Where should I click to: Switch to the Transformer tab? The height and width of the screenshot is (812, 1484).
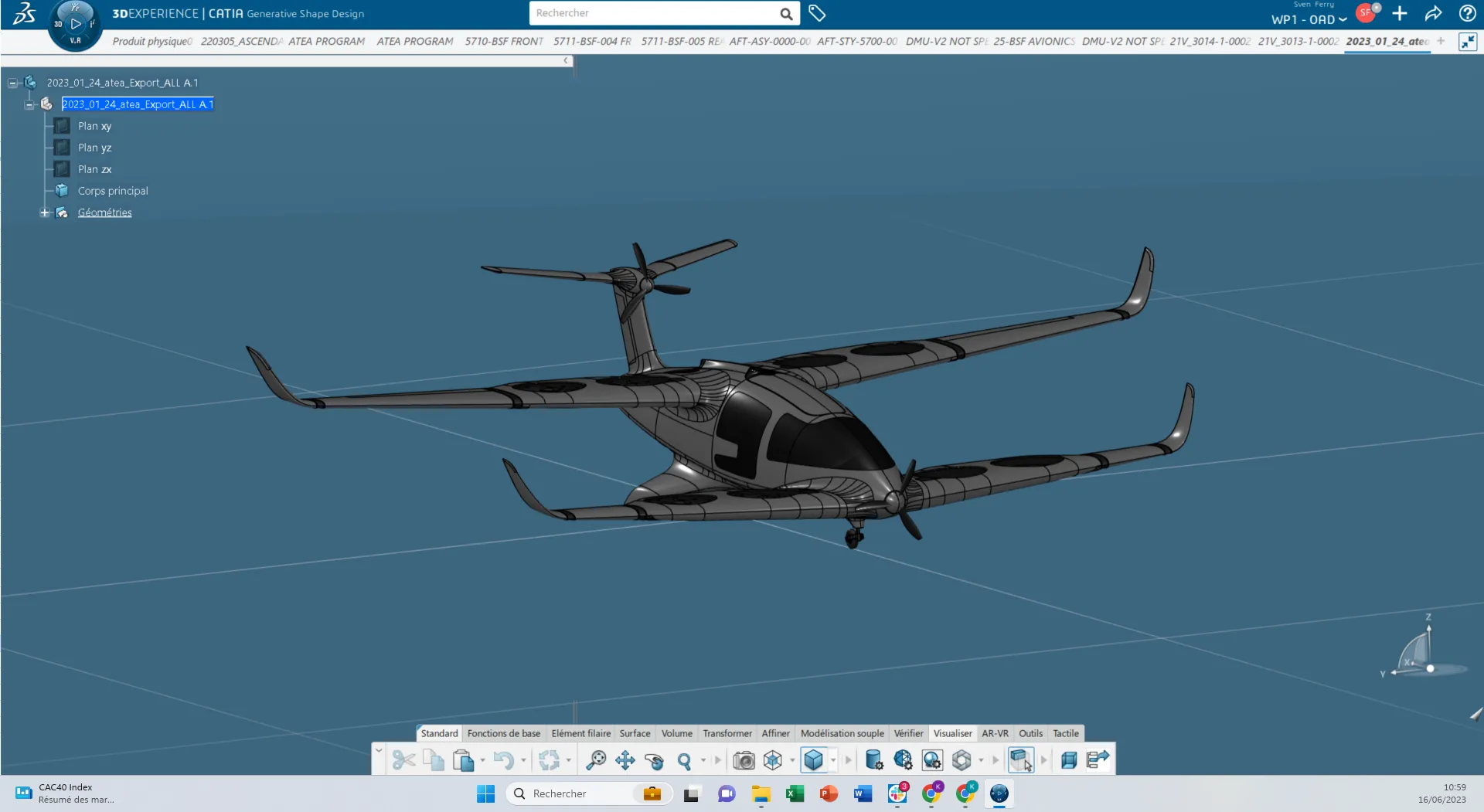[x=727, y=733]
